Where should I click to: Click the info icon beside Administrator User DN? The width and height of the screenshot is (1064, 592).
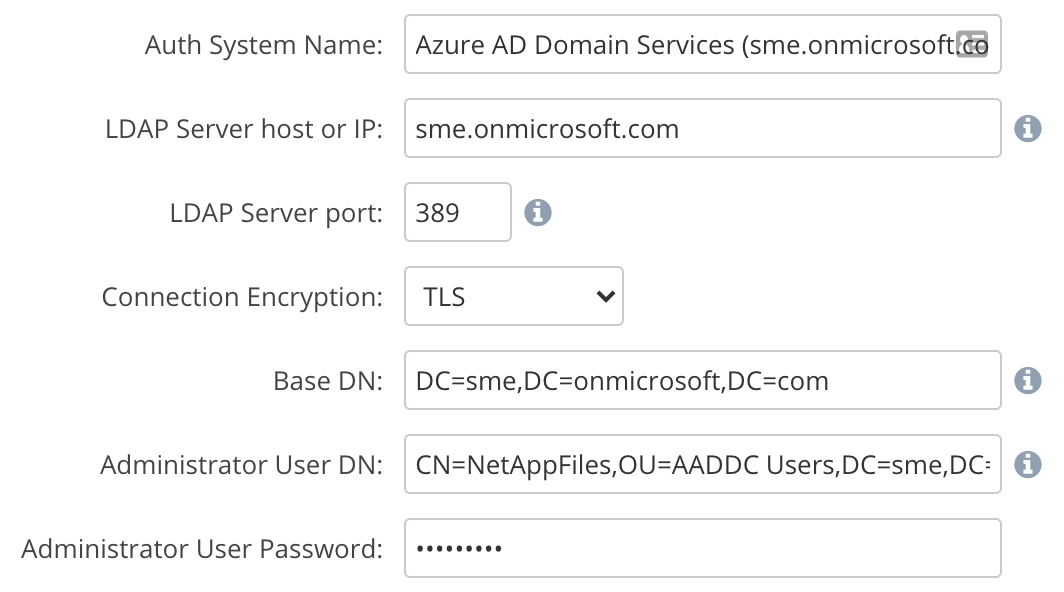tap(1029, 464)
